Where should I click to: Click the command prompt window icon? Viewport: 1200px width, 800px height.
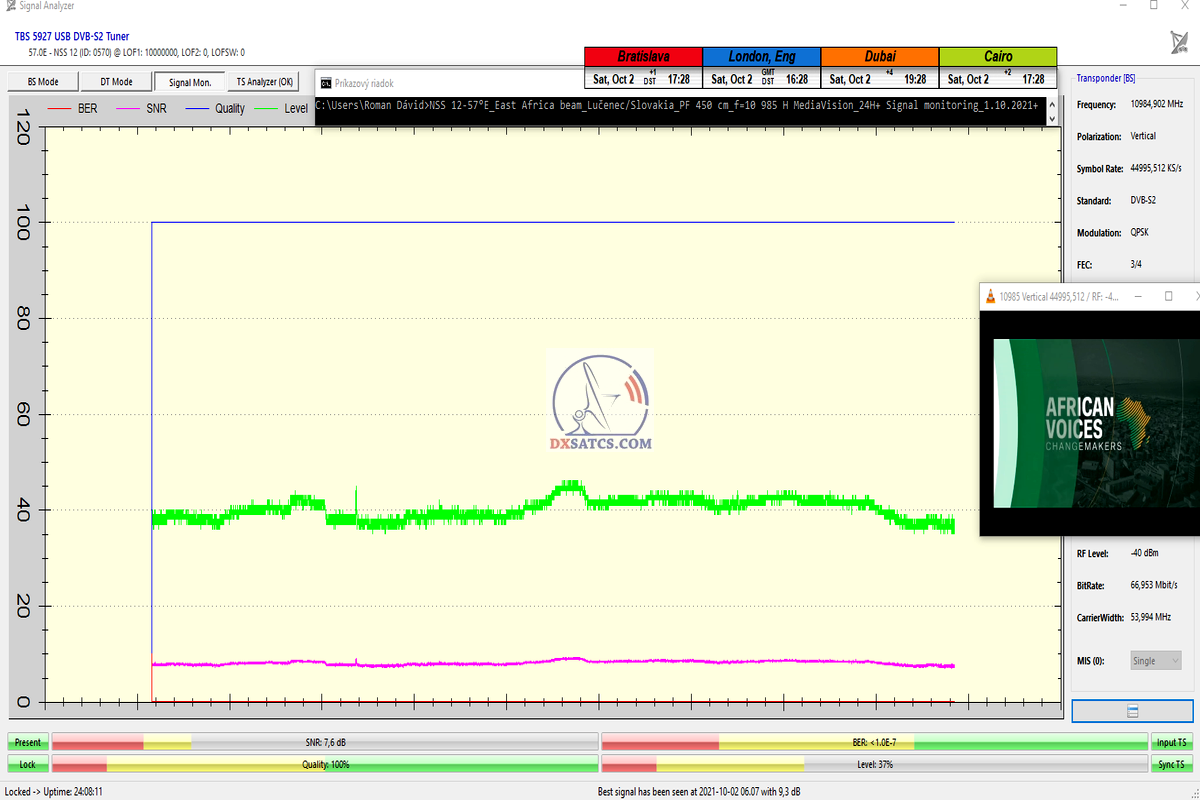[325, 83]
